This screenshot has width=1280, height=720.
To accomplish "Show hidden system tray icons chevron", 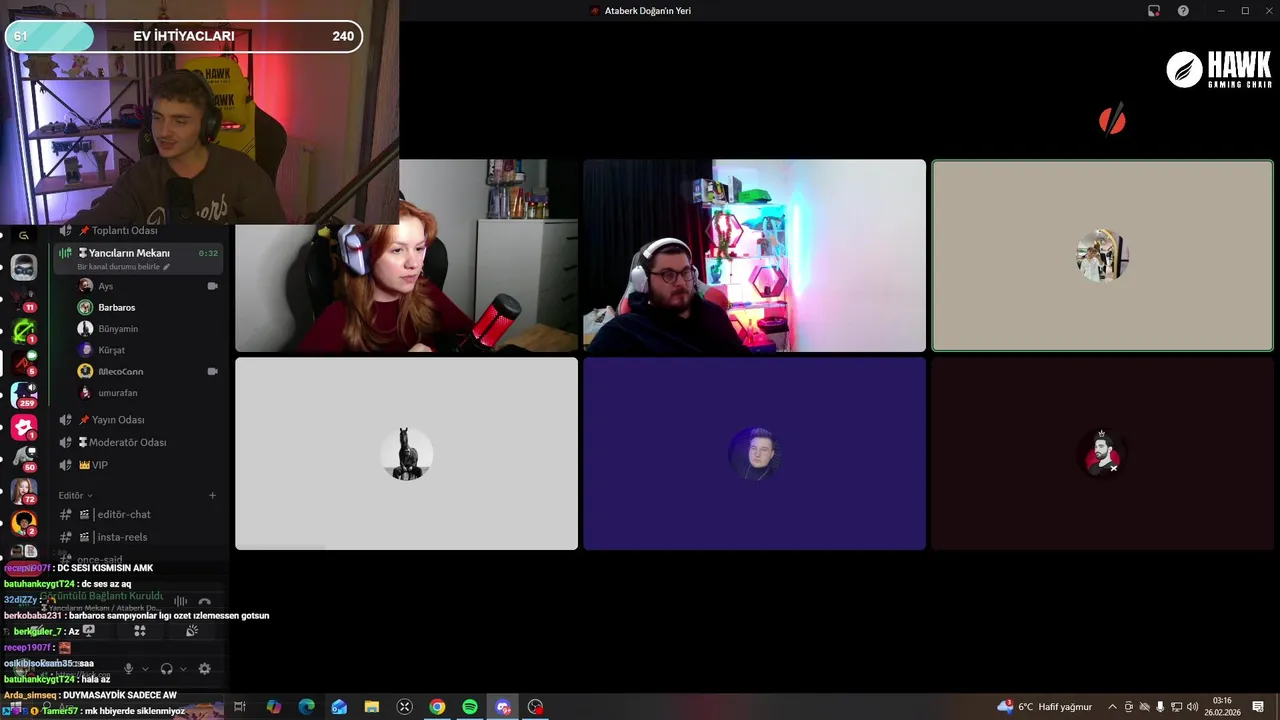I will click(x=1112, y=707).
